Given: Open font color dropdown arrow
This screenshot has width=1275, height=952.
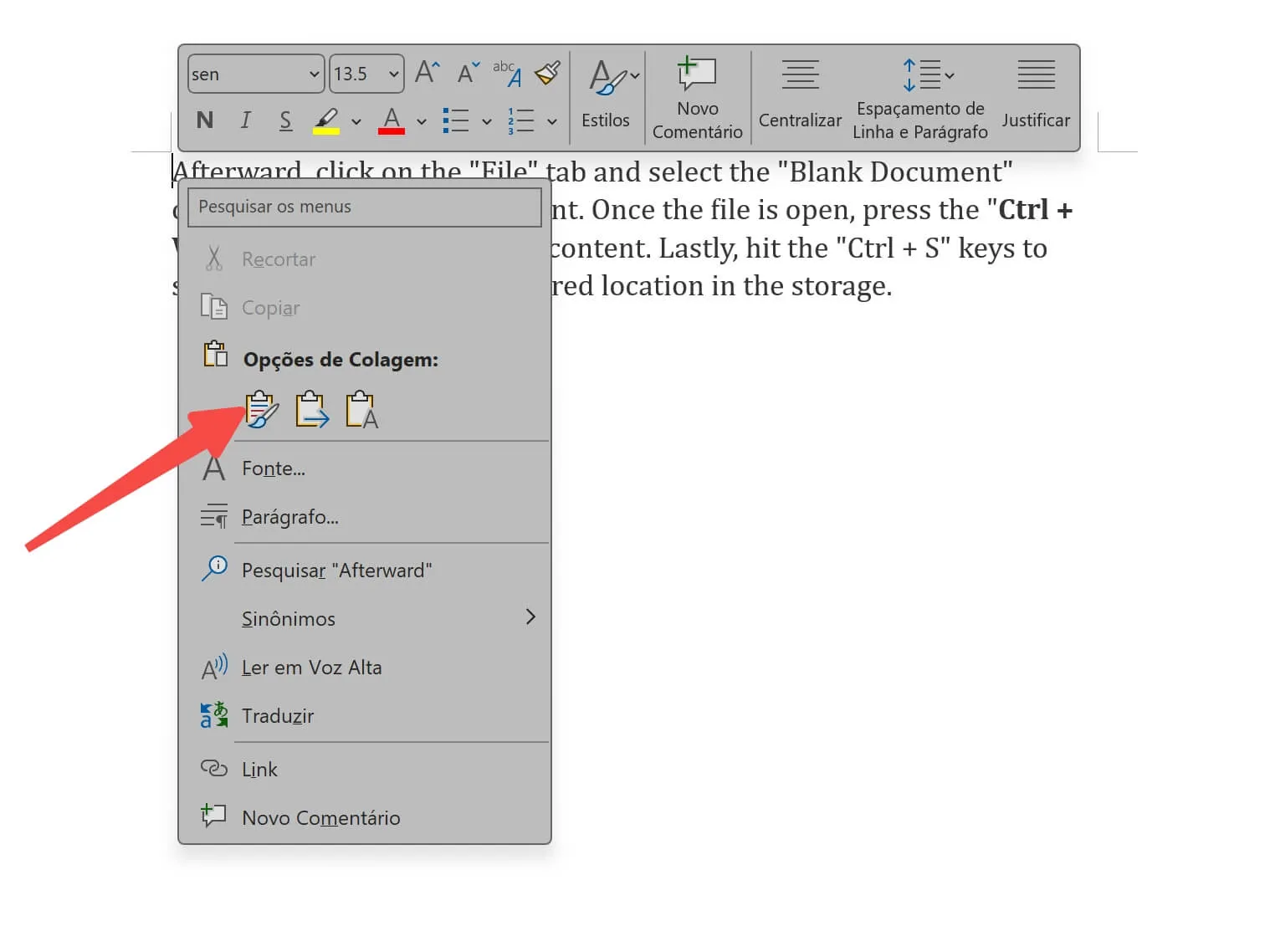Looking at the screenshot, I should point(422,121).
